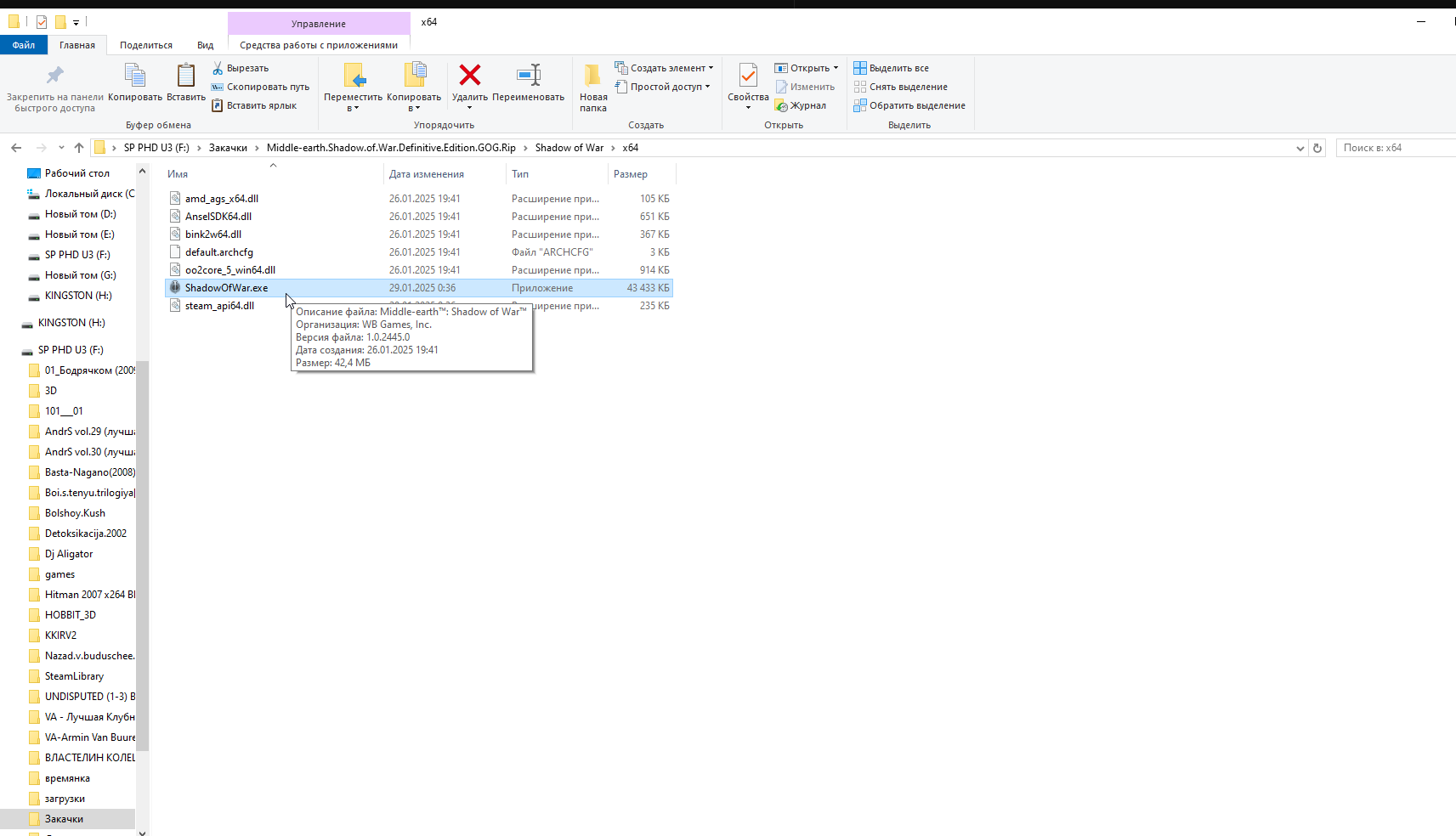1456x836 pixels.
Task: Click the Копировать clipboard icon
Action: pos(135,76)
